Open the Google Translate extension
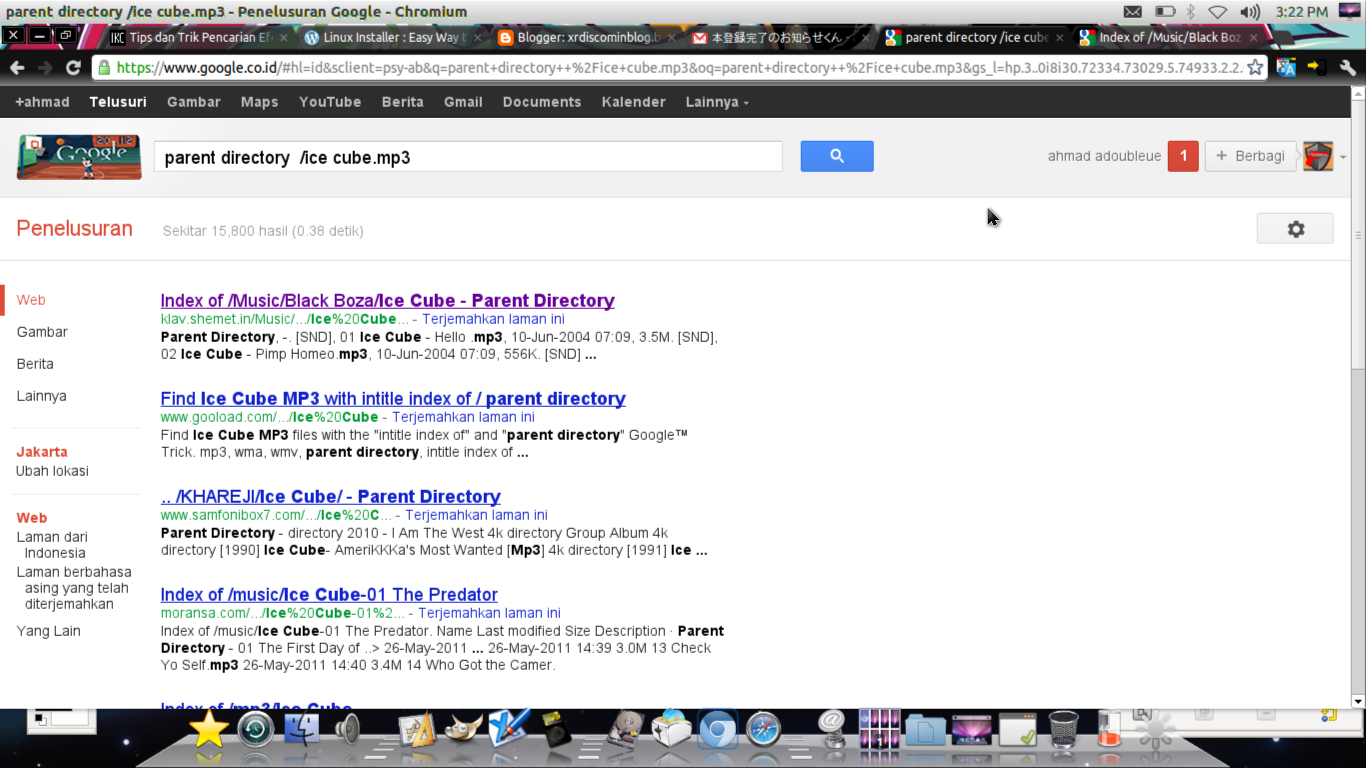This screenshot has width=1366, height=768. [1286, 68]
